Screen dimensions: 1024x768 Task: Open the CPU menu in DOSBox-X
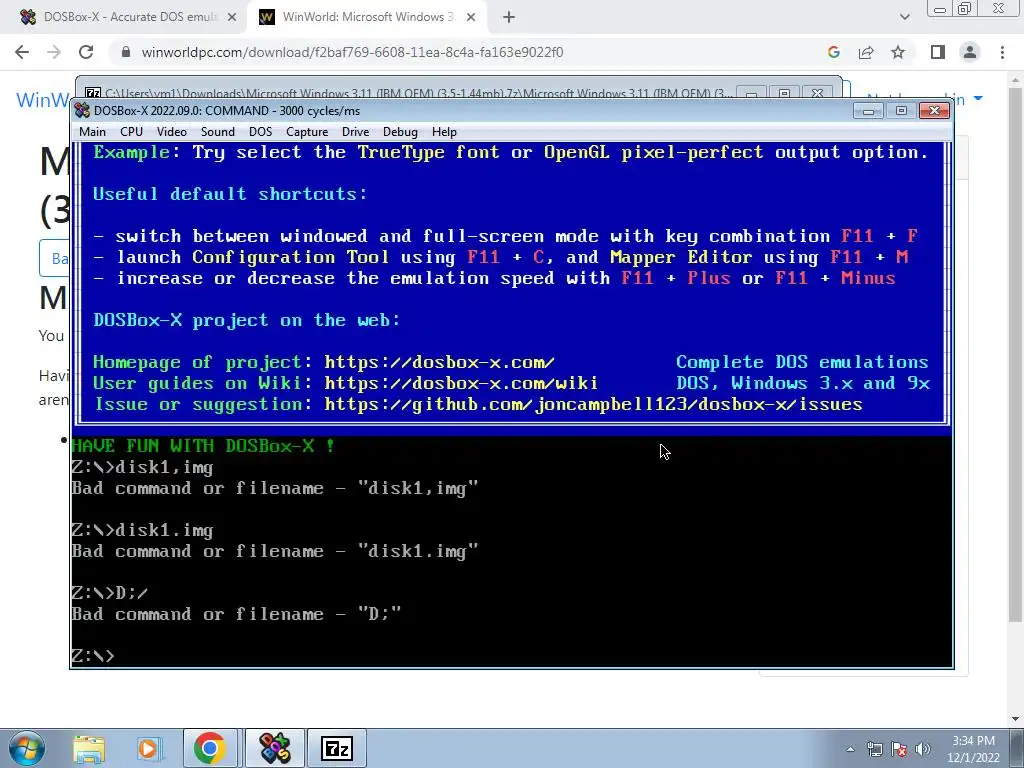pos(131,132)
